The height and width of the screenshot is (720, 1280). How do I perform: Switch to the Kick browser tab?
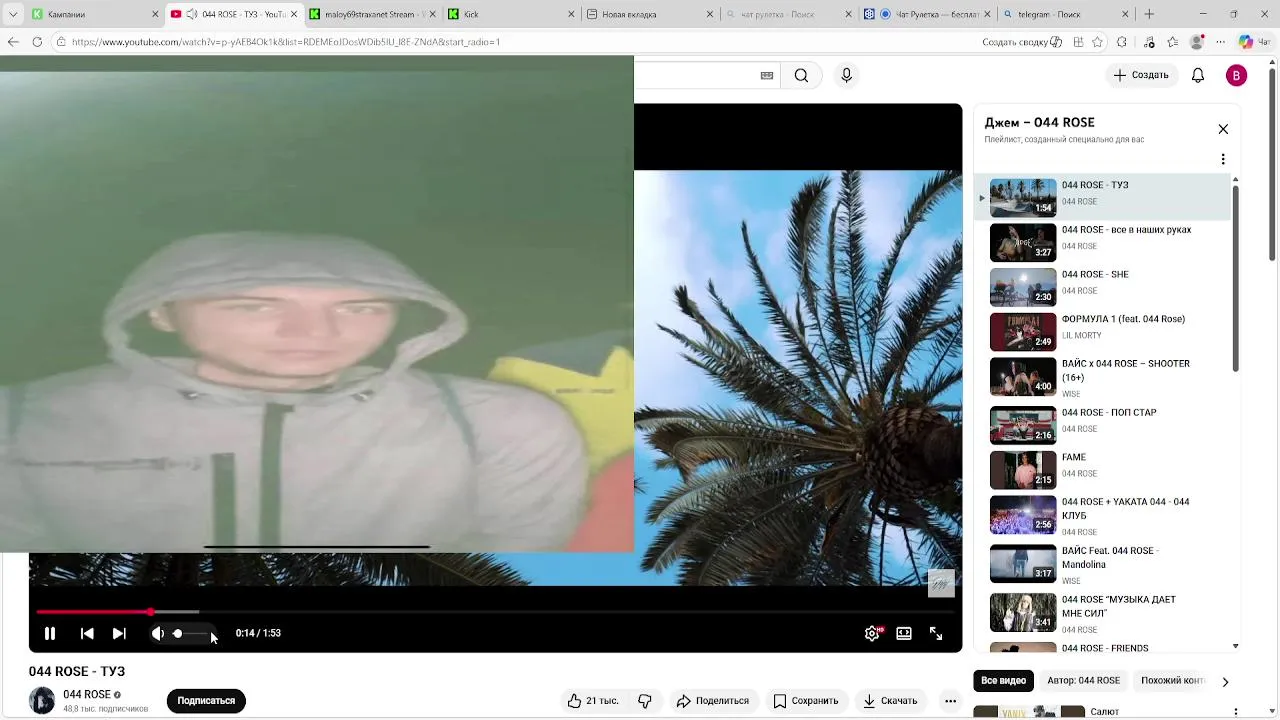pyautogui.click(x=510, y=14)
